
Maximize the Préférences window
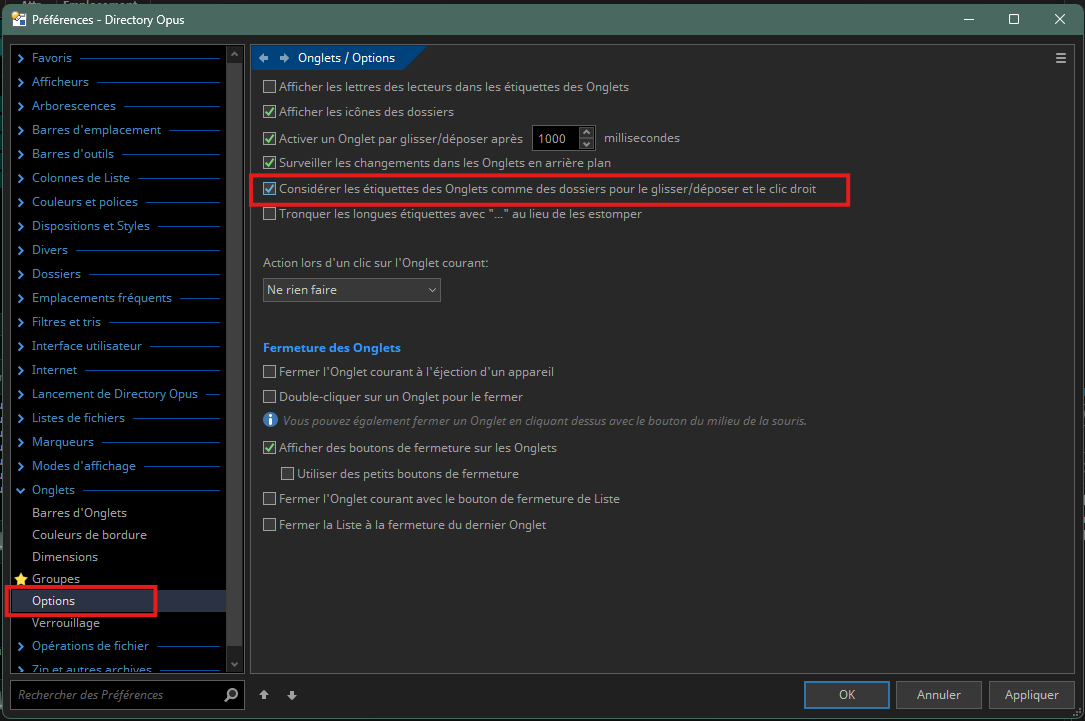pyautogui.click(x=1014, y=19)
